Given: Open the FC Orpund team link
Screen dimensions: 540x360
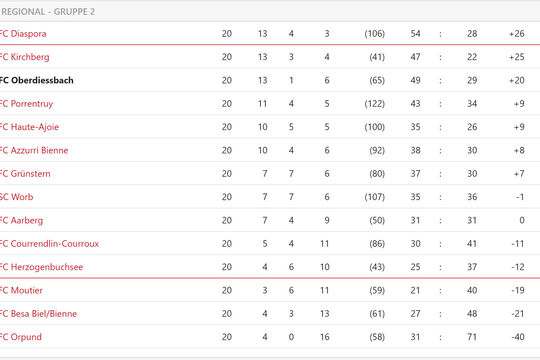Looking at the screenshot, I should tap(21, 337).
